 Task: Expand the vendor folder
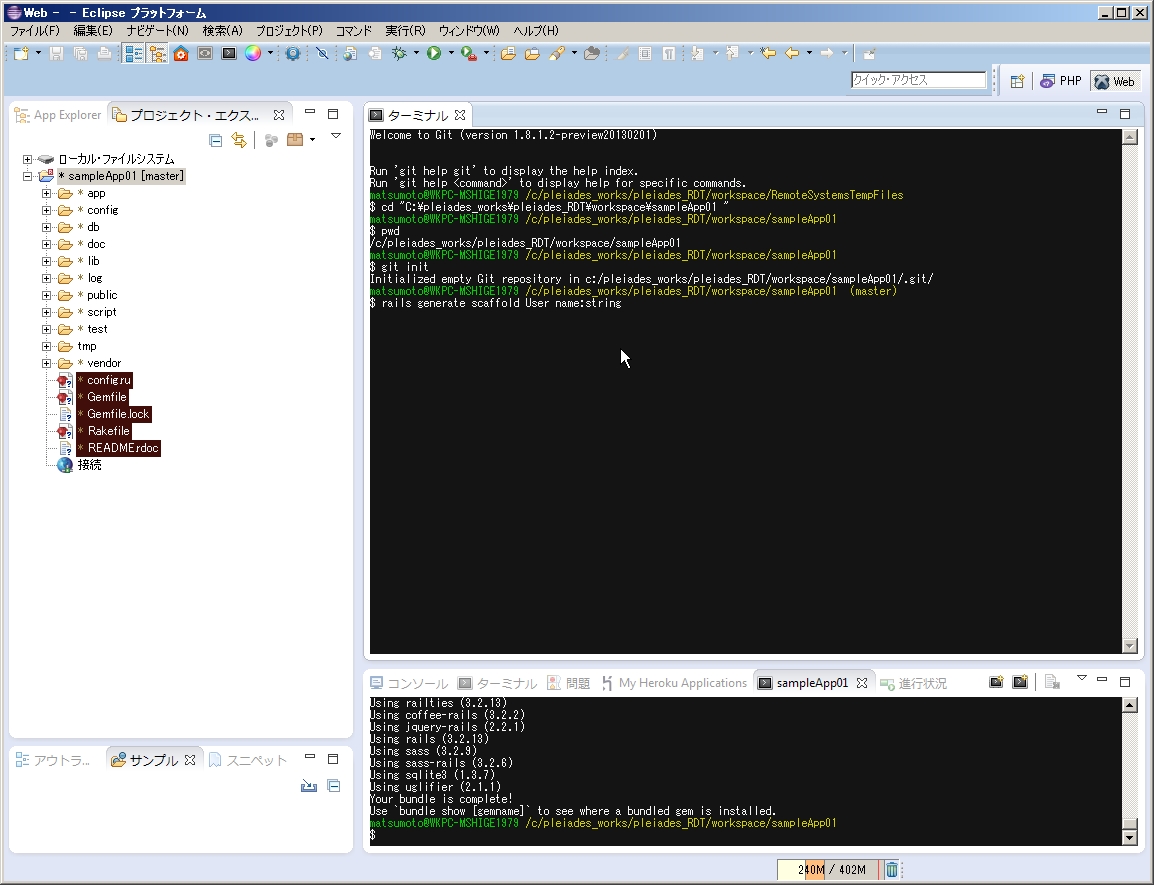pos(46,363)
